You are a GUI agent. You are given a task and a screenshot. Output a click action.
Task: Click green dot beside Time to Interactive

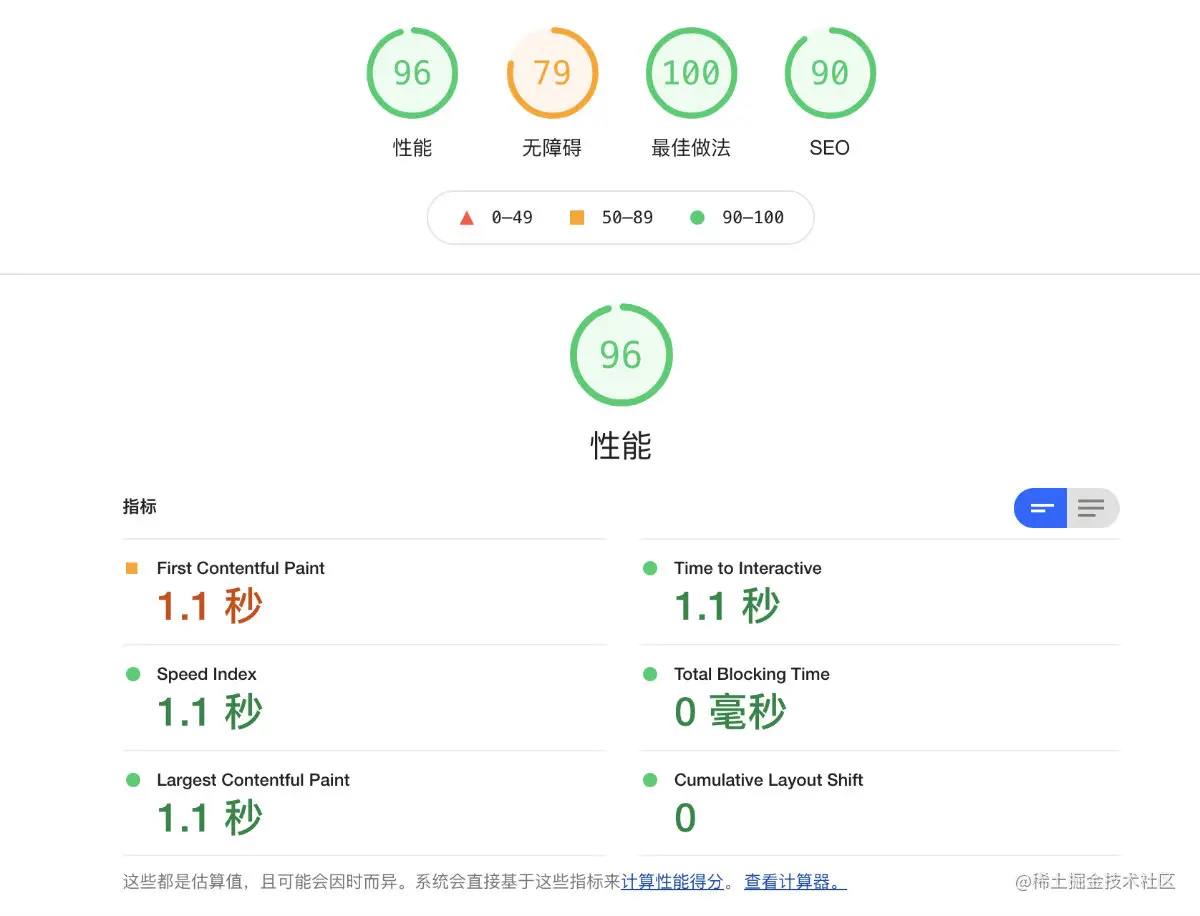coord(650,568)
